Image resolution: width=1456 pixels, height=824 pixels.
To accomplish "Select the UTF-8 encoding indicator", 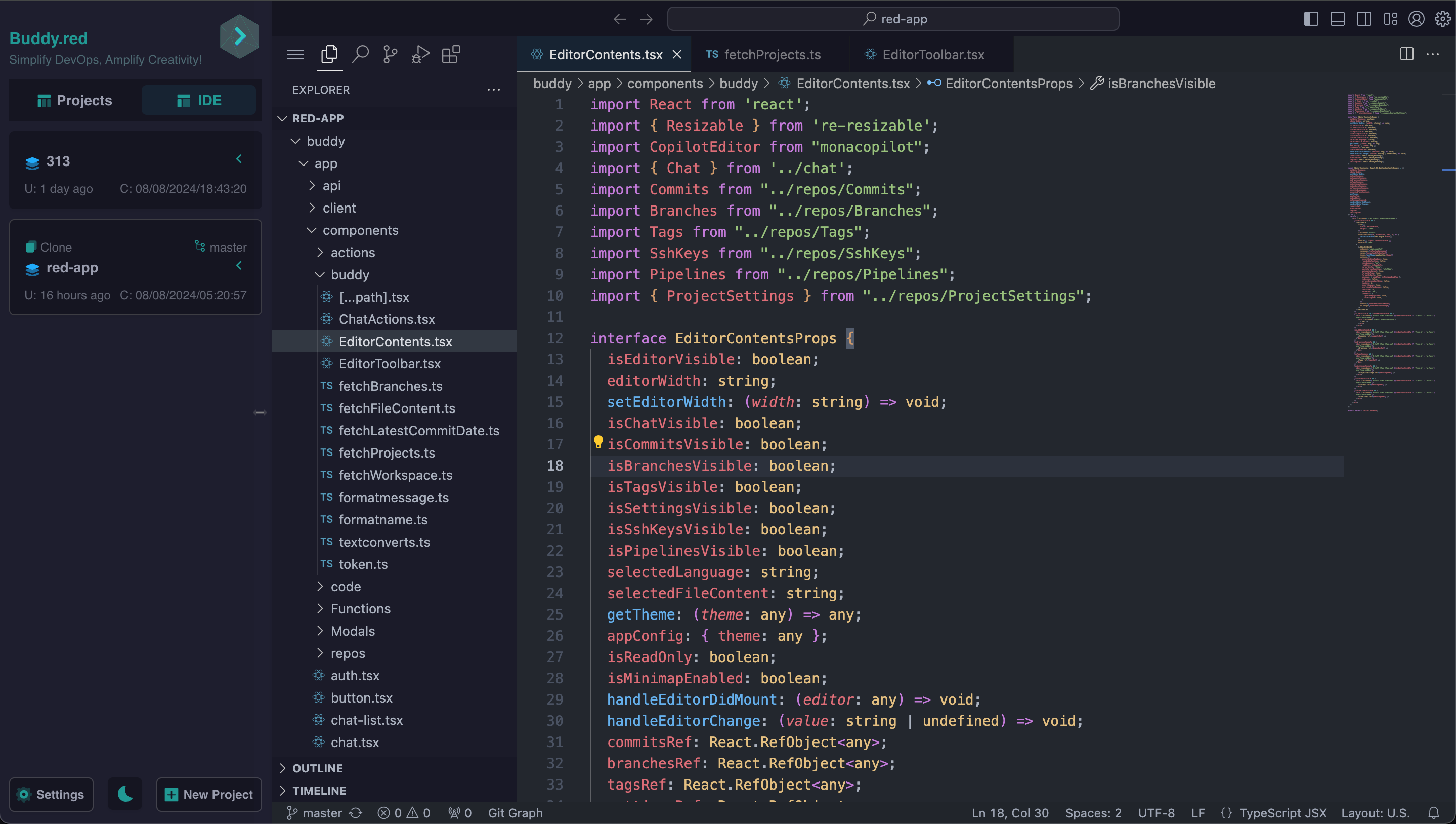I will [1155, 813].
